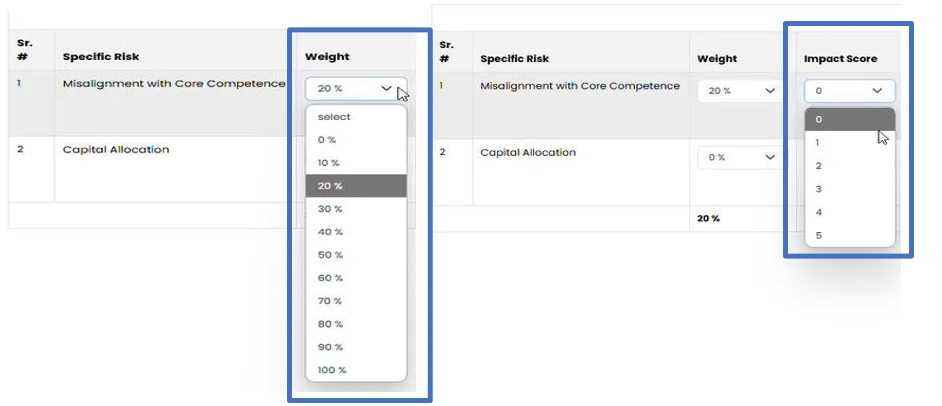Collapse the Impact Score dropdown showing 0
942x406 pixels.
coord(849,91)
